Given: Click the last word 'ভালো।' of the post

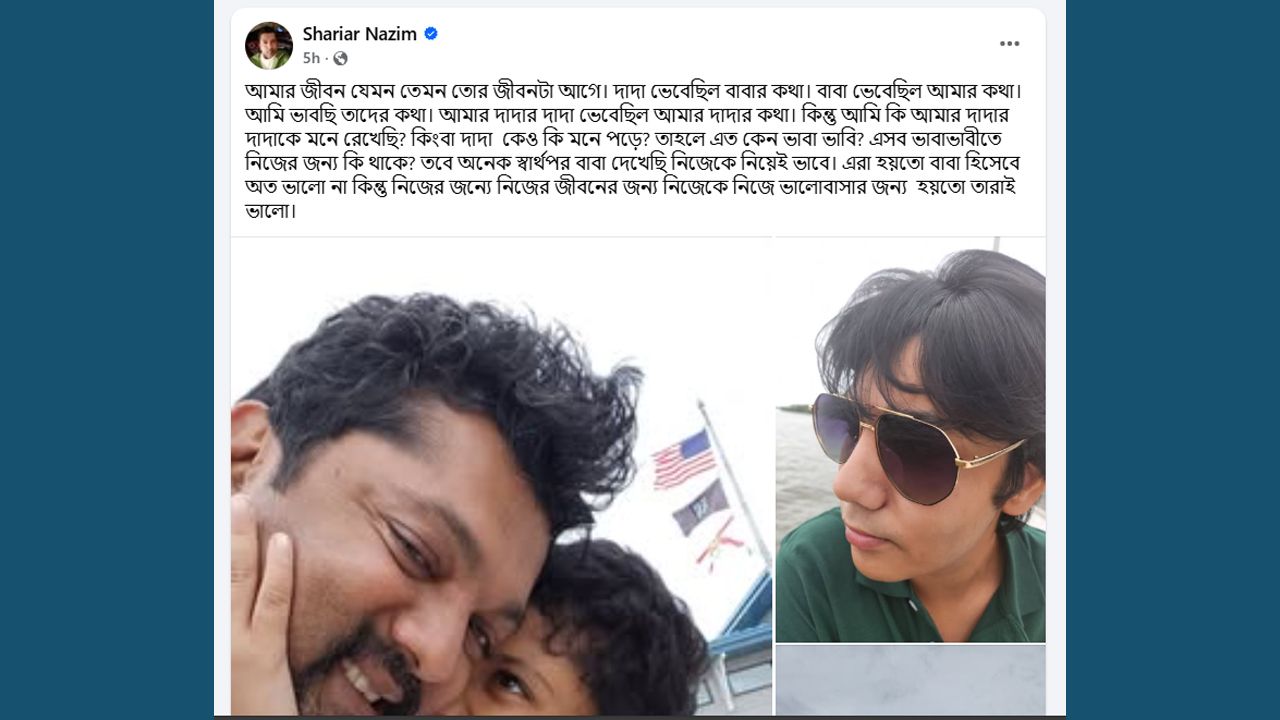Looking at the screenshot, I should 271,210.
